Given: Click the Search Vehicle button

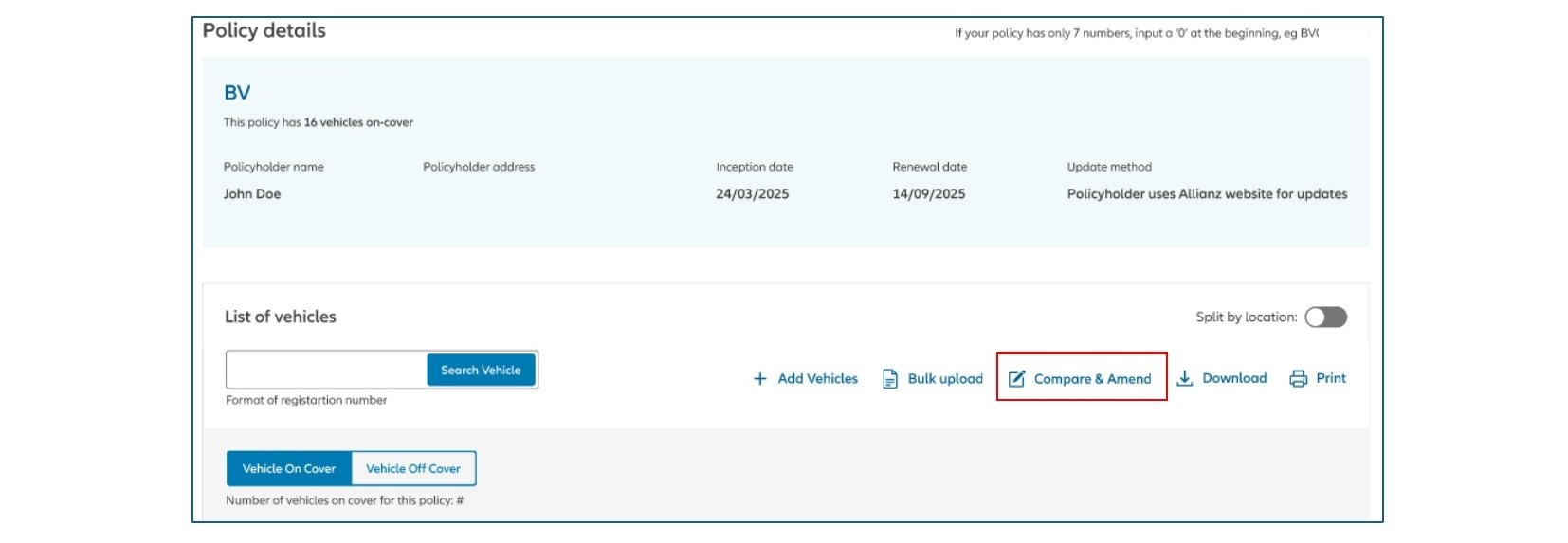Looking at the screenshot, I should tap(481, 370).
